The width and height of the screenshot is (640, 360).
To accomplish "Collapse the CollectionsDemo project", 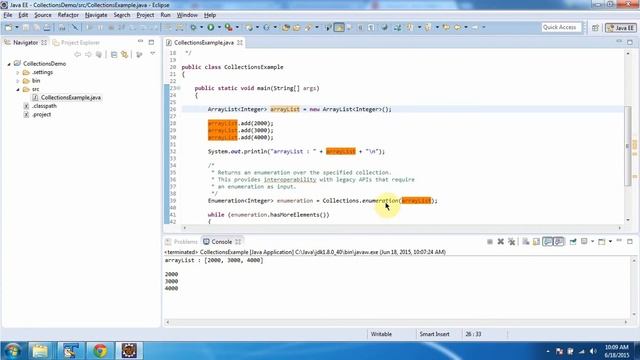I will [9, 64].
